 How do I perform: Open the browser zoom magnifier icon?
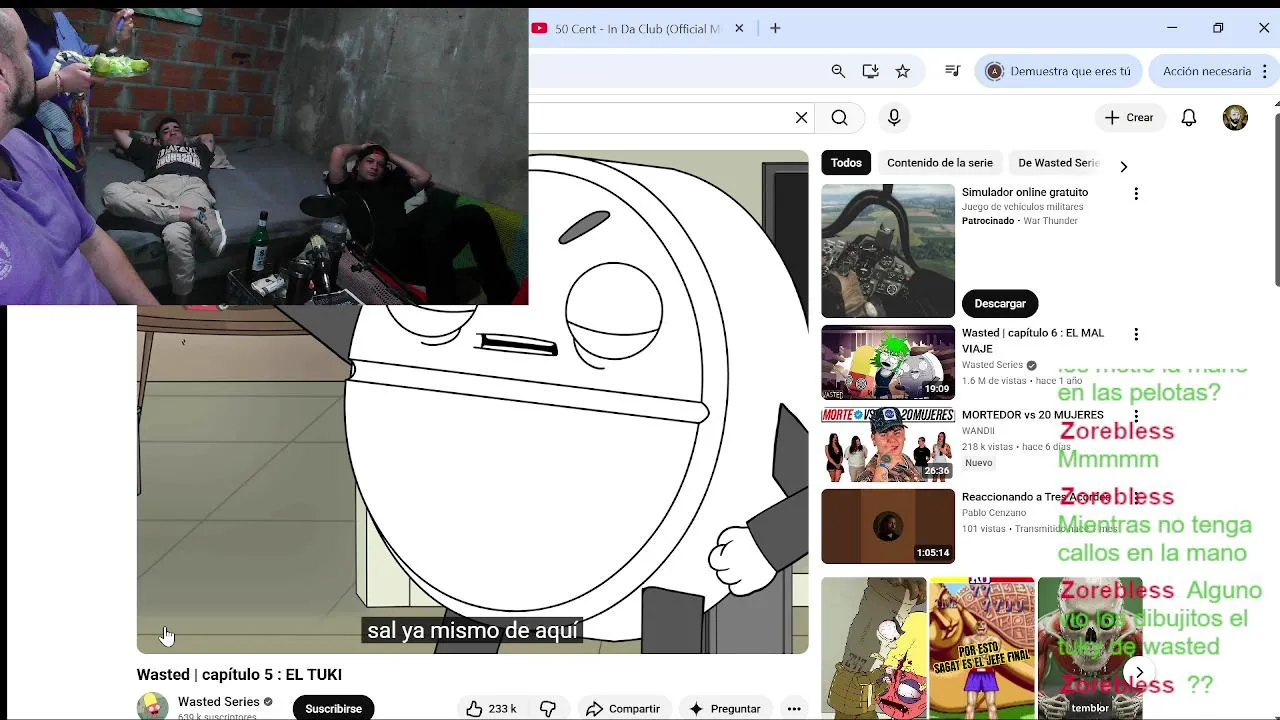pyautogui.click(x=838, y=71)
